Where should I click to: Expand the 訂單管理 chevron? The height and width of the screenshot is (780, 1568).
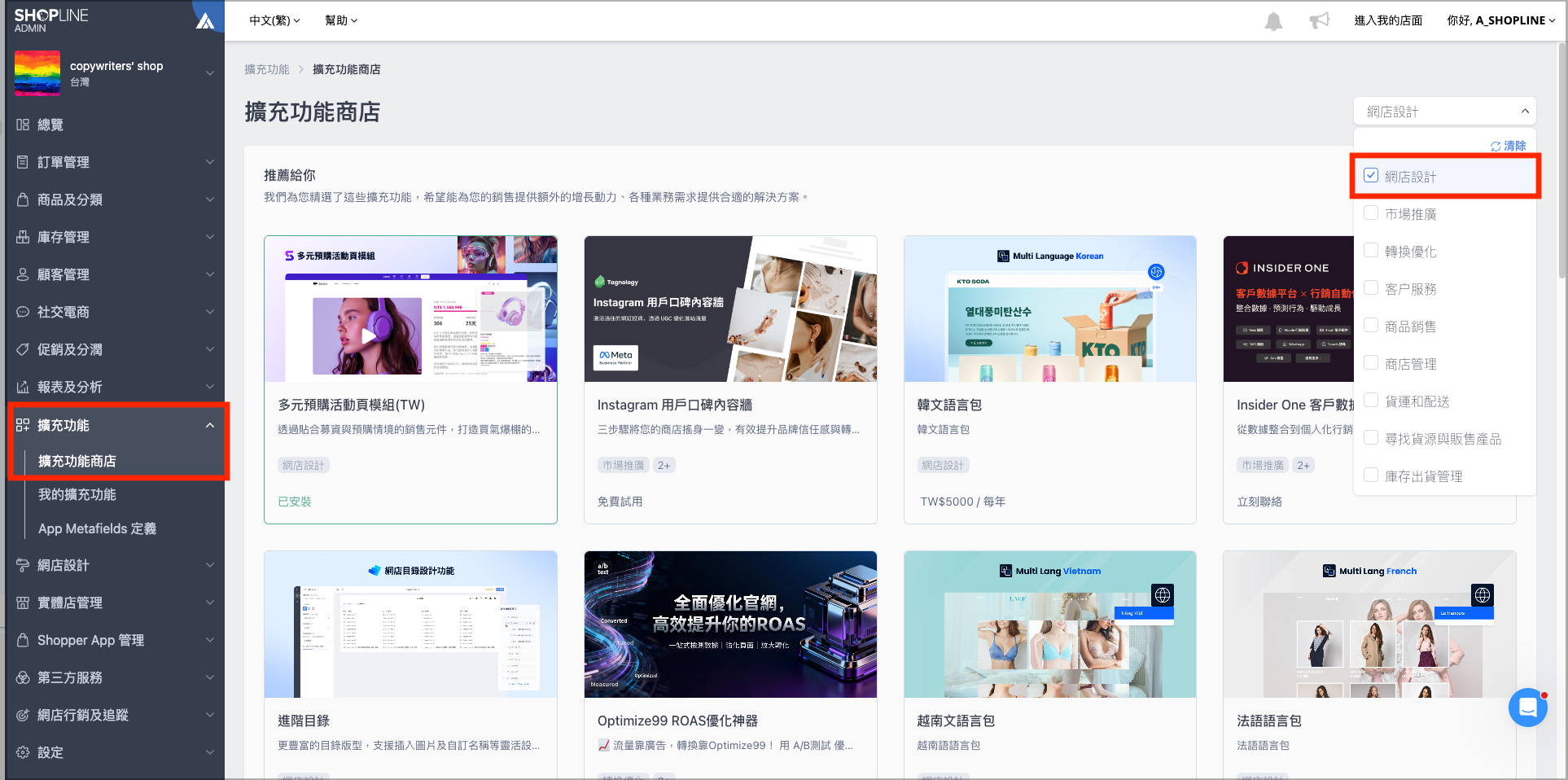[x=210, y=162]
